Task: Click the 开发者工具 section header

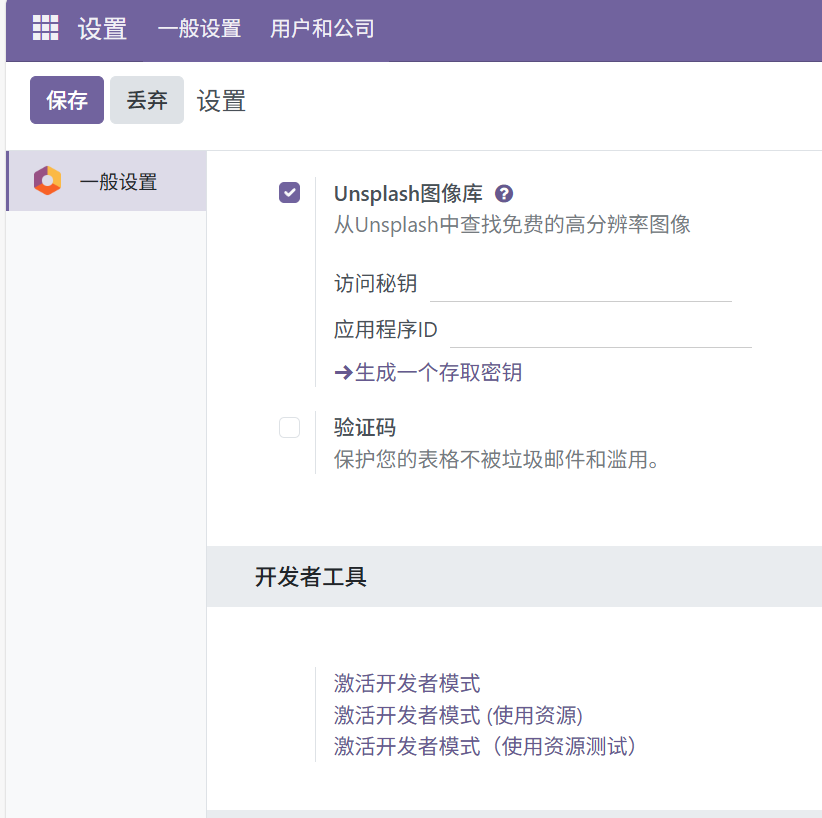Action: [311, 577]
